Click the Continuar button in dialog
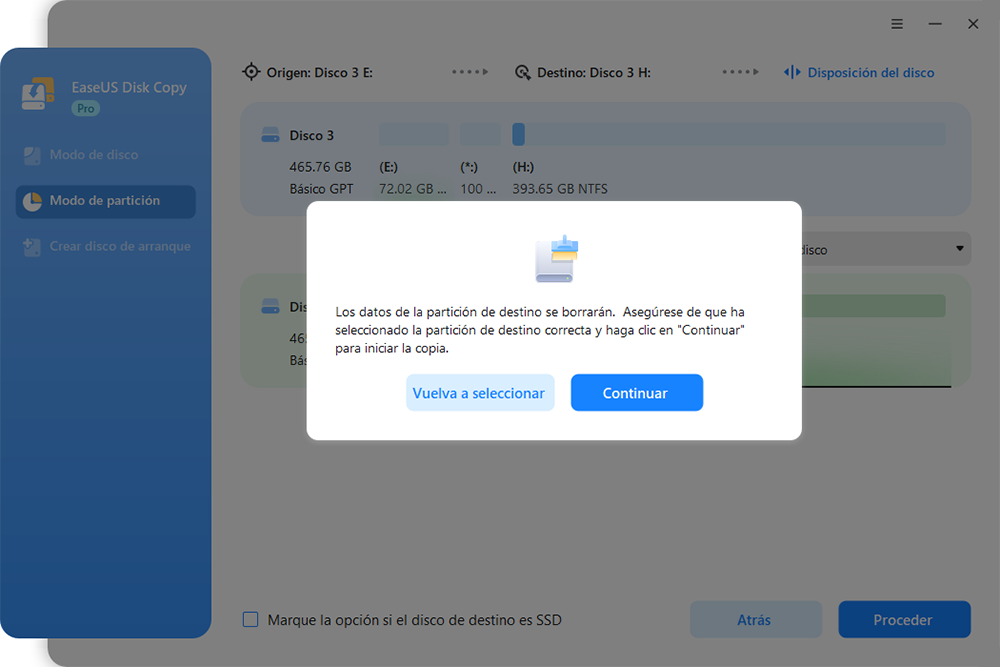 (636, 393)
